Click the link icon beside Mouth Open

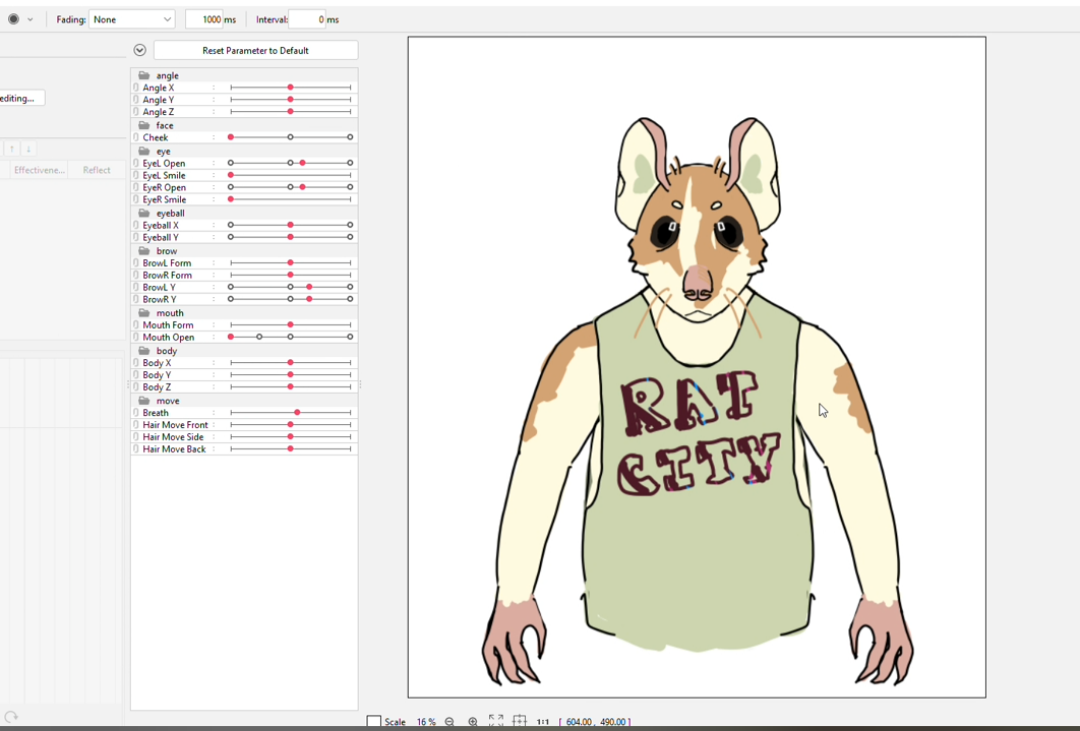point(136,337)
